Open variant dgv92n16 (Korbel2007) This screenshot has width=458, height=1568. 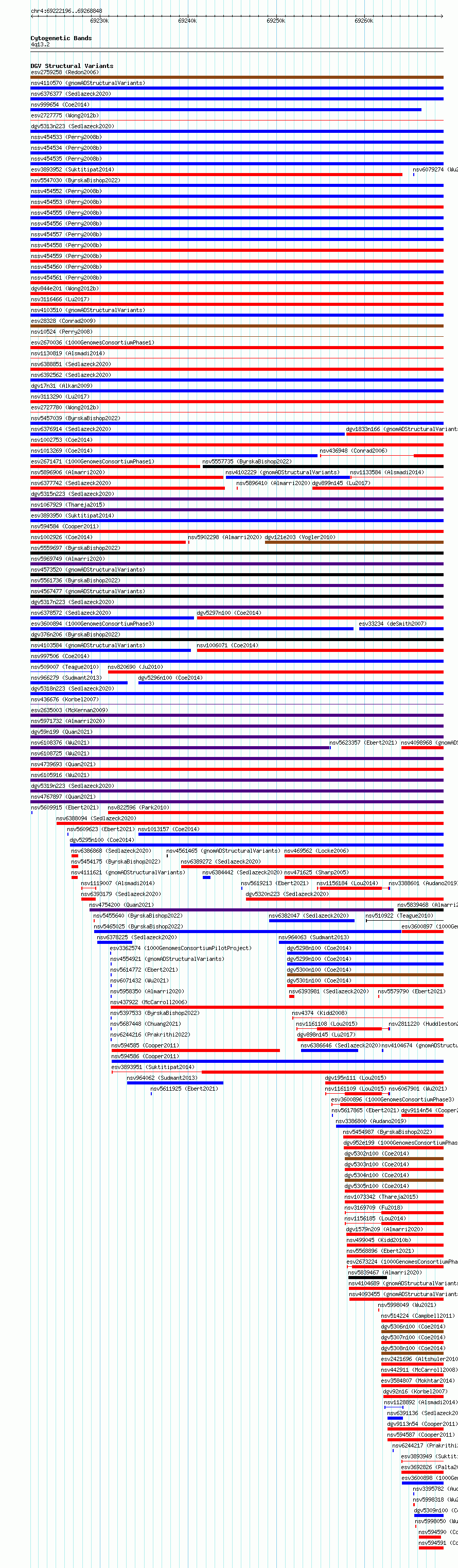[x=415, y=1391]
